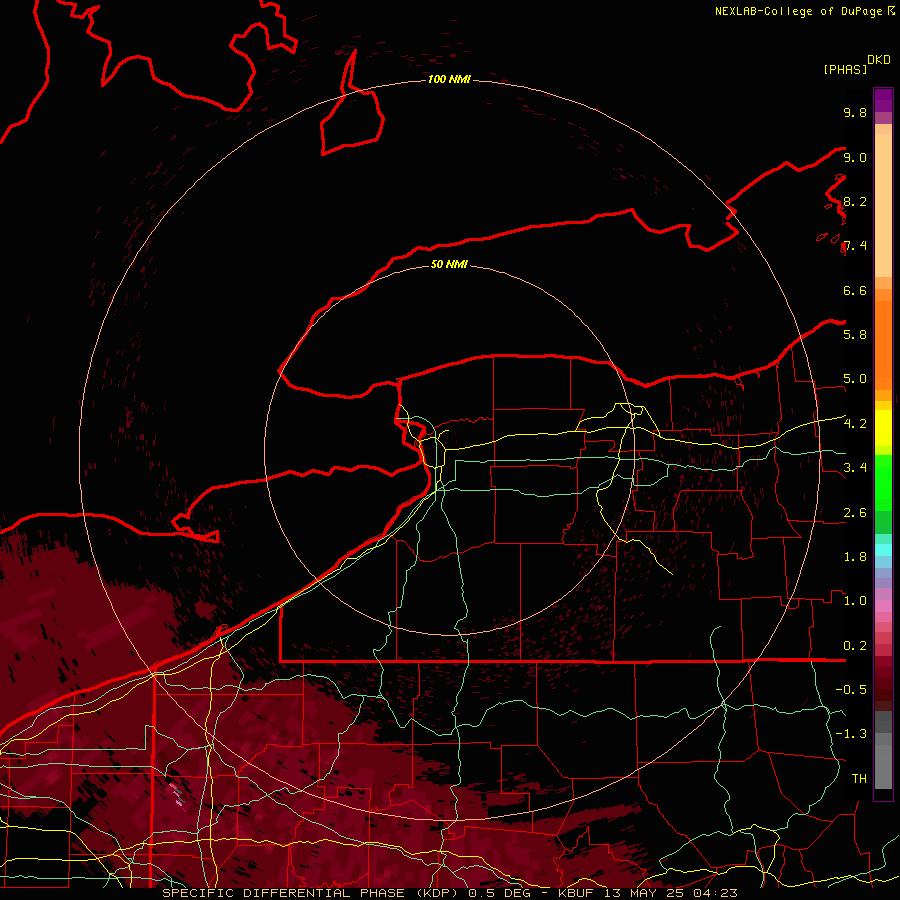Click the Specific Differential Phase KBUF caption
900x900 pixels.
[449, 893]
